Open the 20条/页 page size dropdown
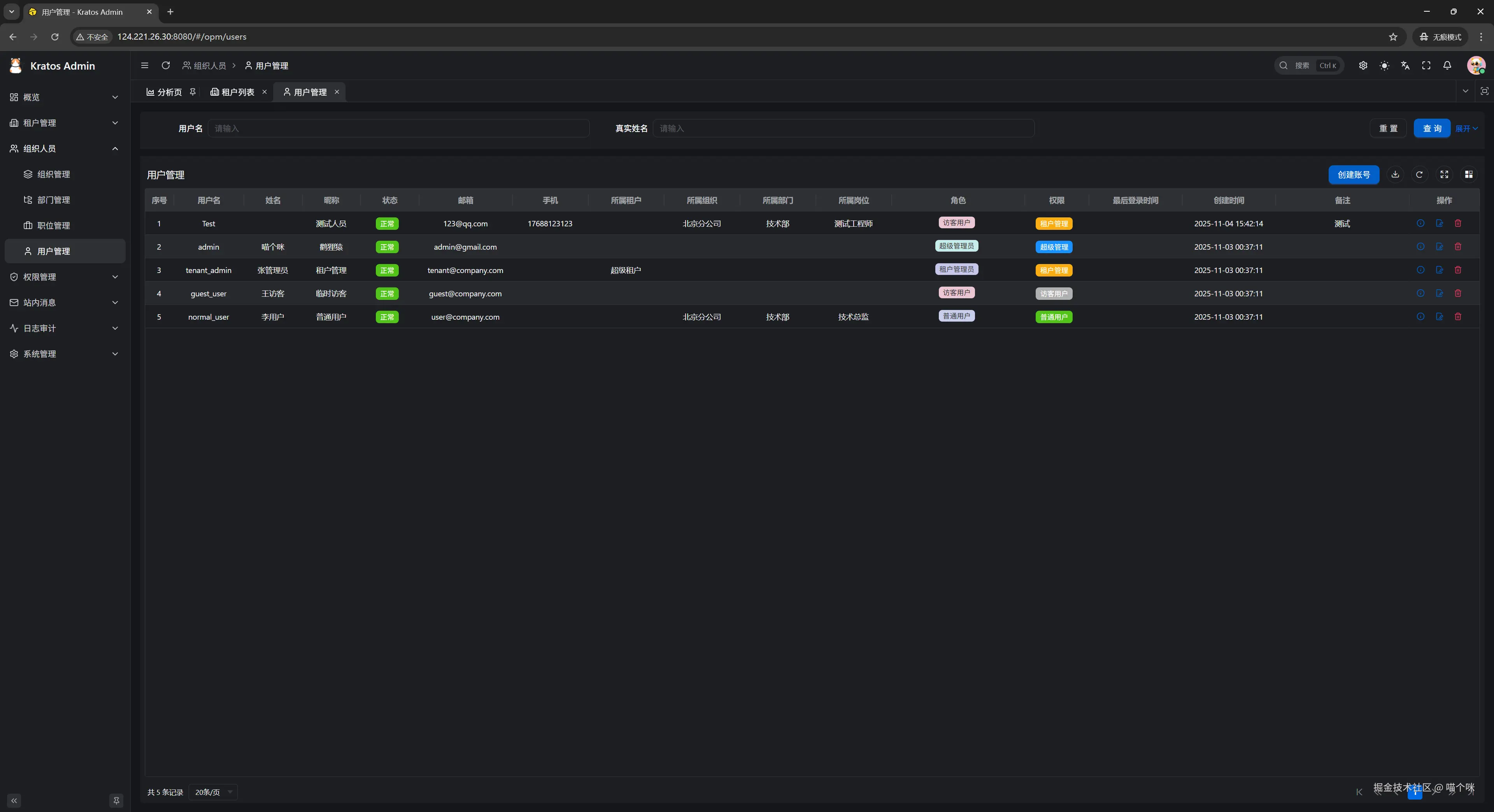The image size is (1494, 812). (213, 792)
